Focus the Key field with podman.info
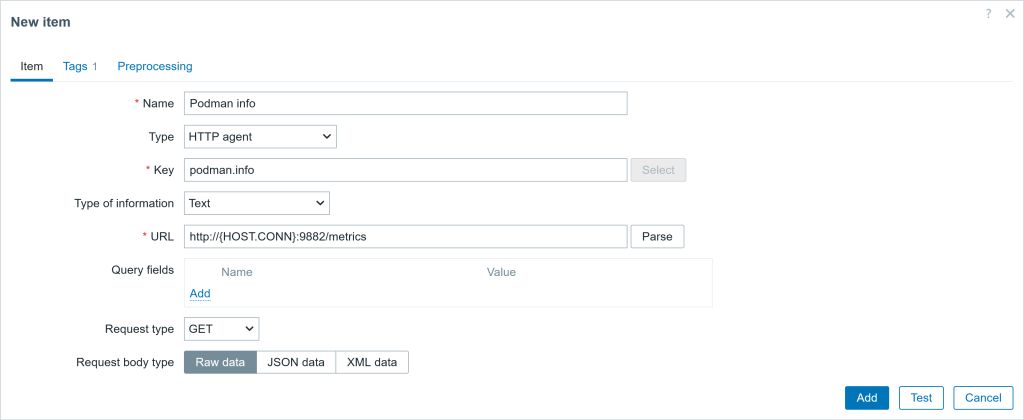This screenshot has width=1024, height=420. click(x=406, y=170)
